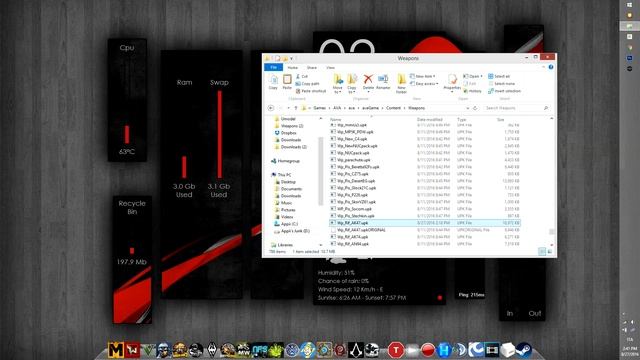Click the Properties icon in the ribbon
This screenshot has width=640, height=360.
click(x=452, y=82)
